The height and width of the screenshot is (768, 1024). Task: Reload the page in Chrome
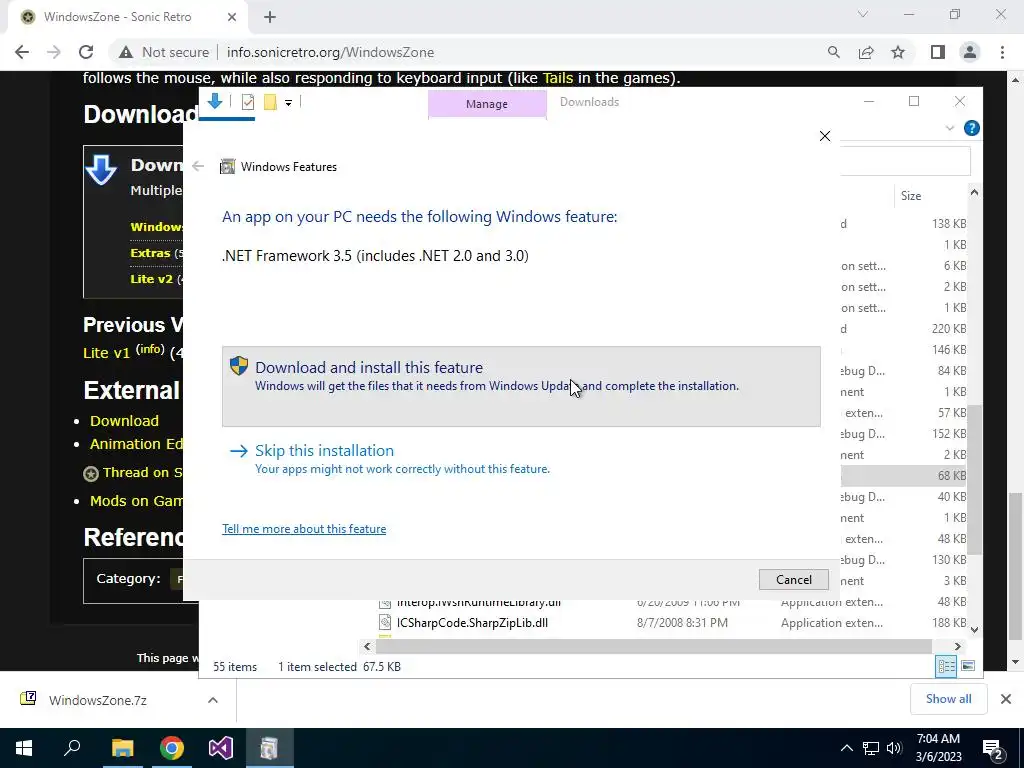86,52
